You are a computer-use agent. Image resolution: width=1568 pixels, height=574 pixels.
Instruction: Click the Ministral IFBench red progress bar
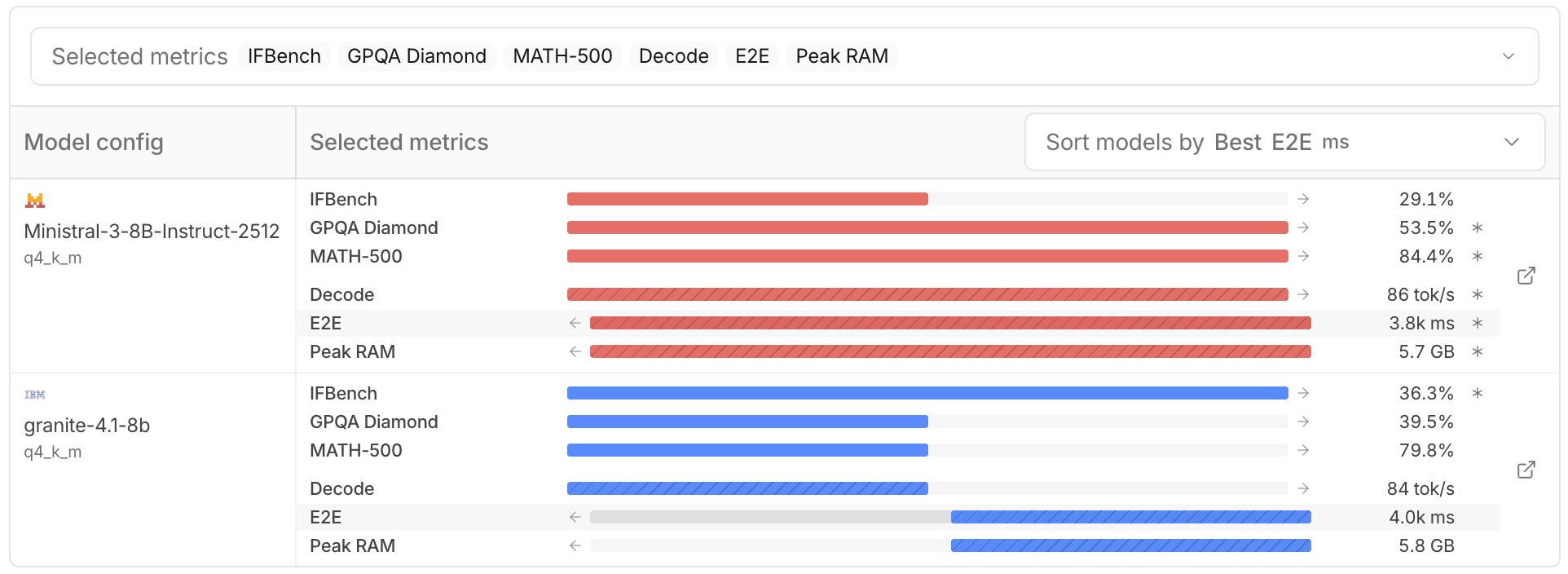tap(747, 199)
